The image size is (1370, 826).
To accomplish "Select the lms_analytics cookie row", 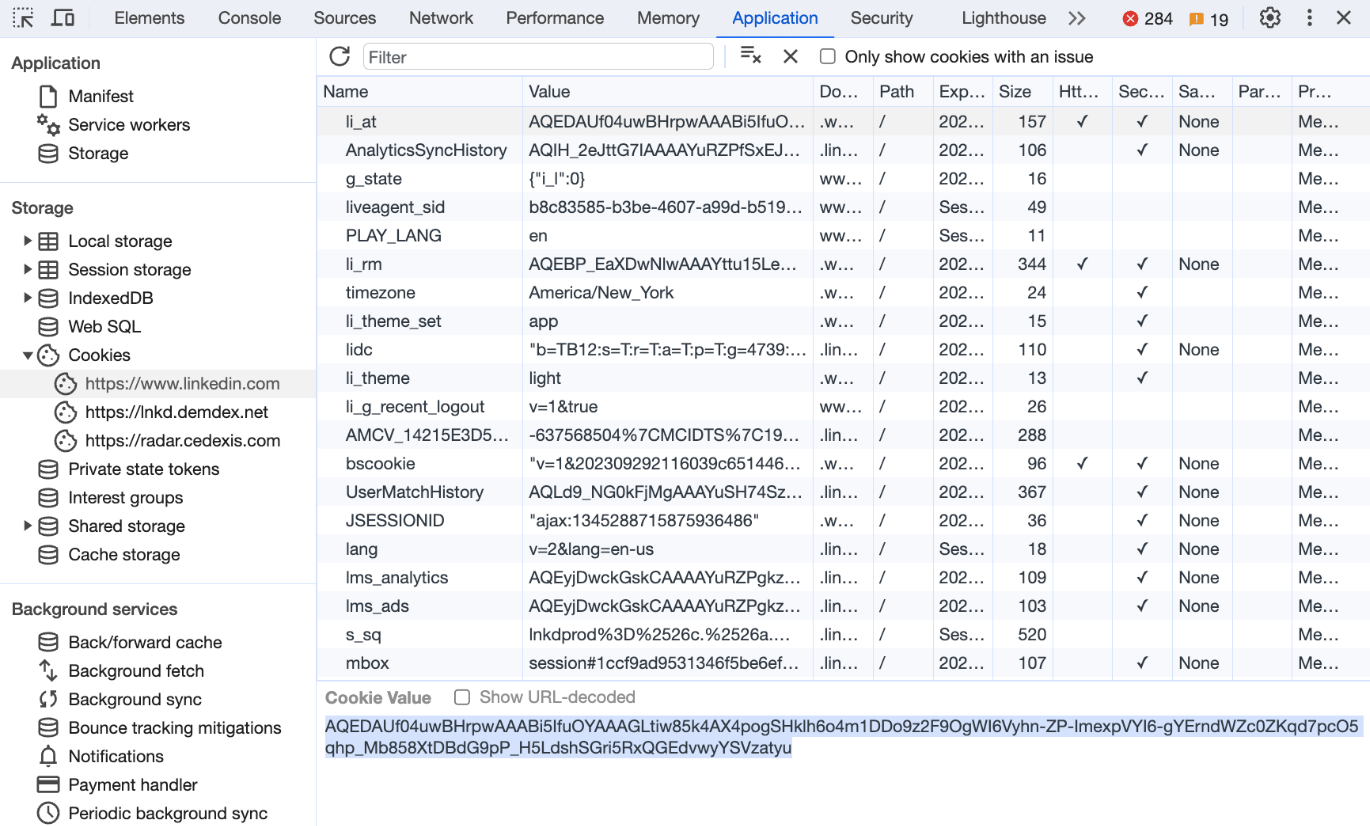I will tap(843, 578).
